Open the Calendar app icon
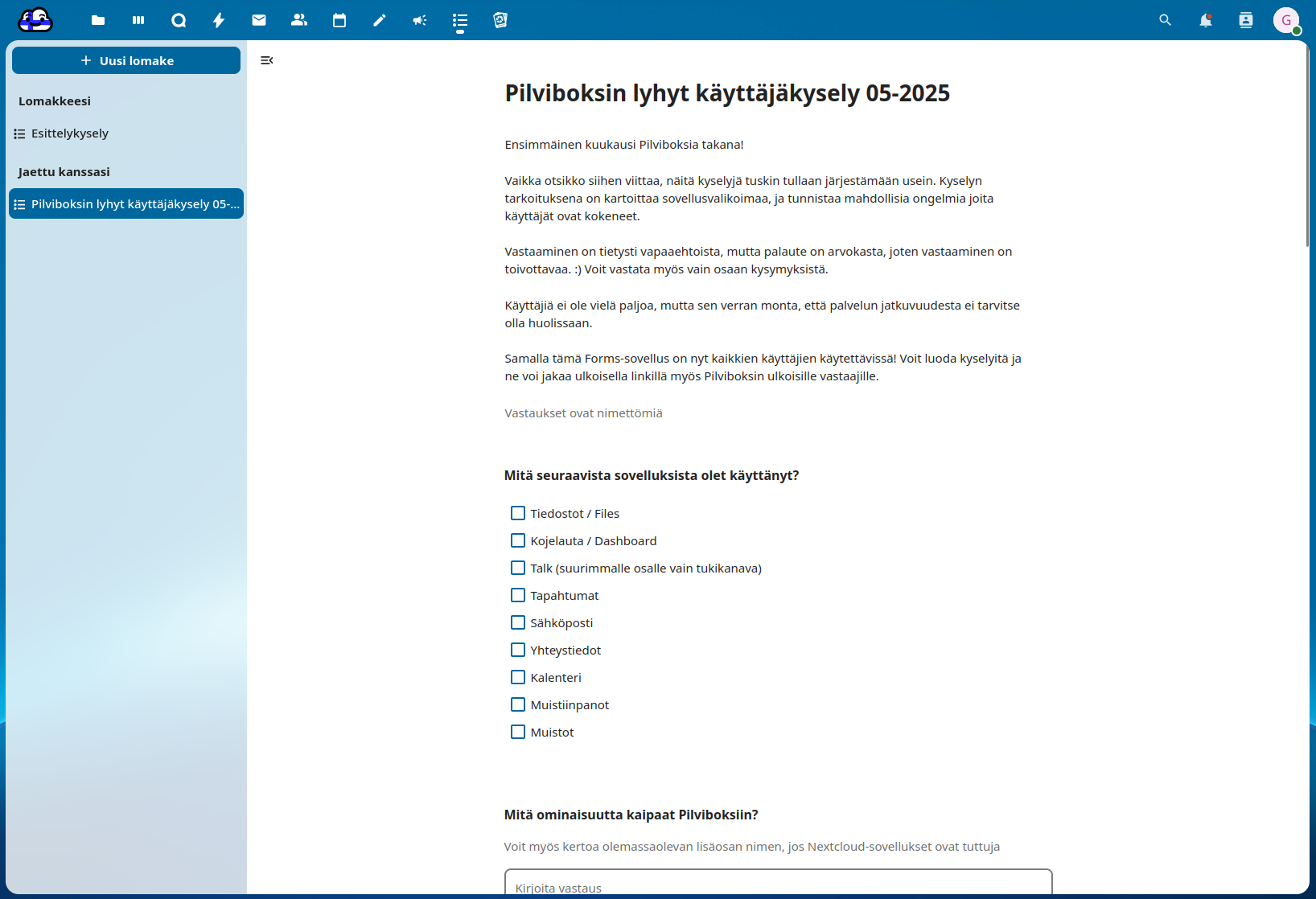This screenshot has width=1316, height=899. point(339,20)
